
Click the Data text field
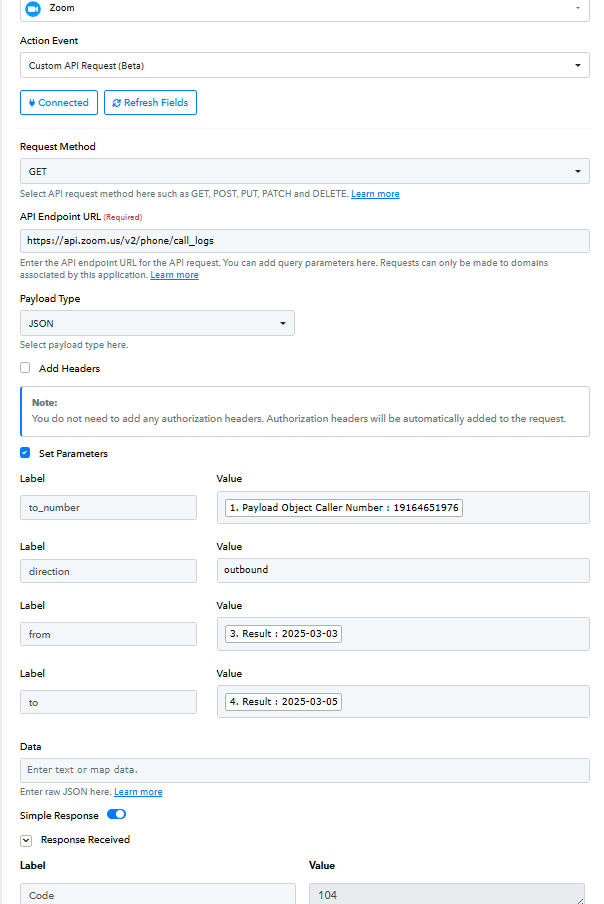(x=304, y=770)
